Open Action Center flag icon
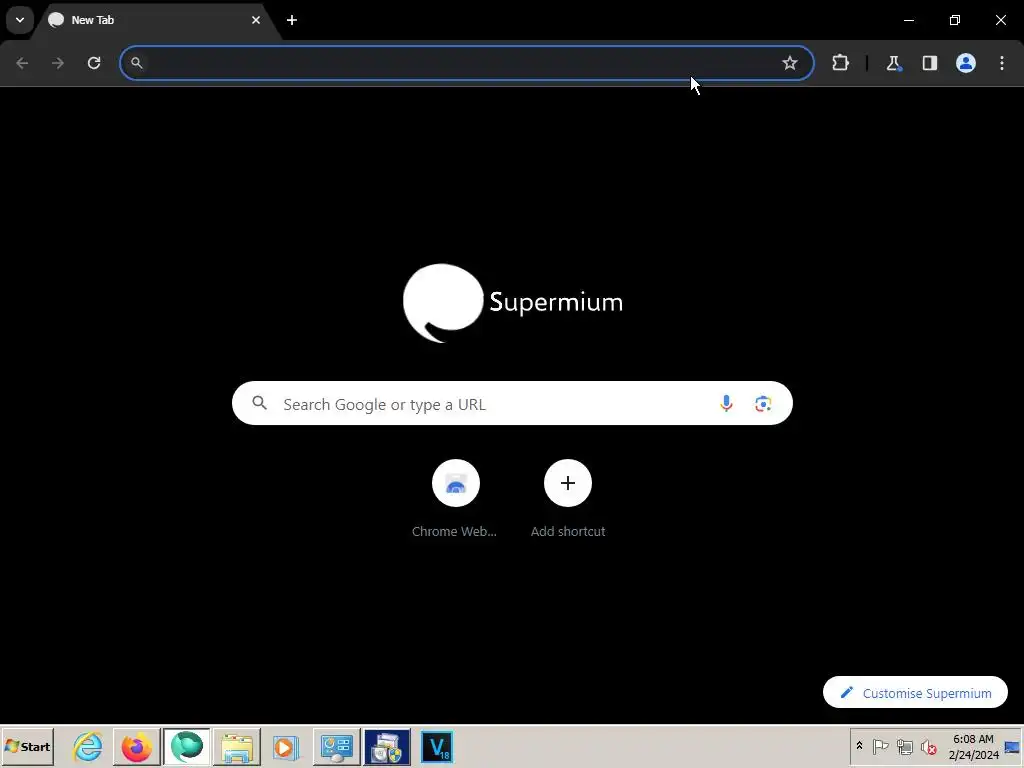This screenshot has width=1024, height=768. click(880, 746)
